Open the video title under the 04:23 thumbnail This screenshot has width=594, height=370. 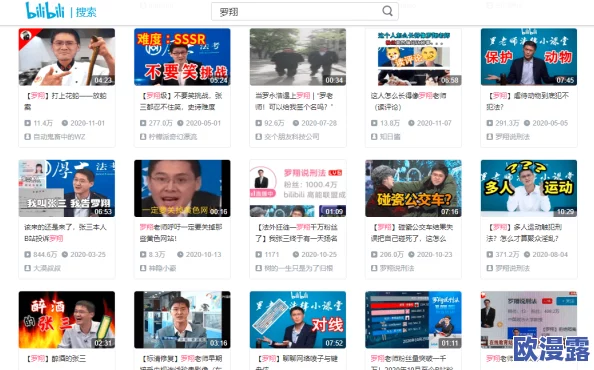[x=66, y=101]
